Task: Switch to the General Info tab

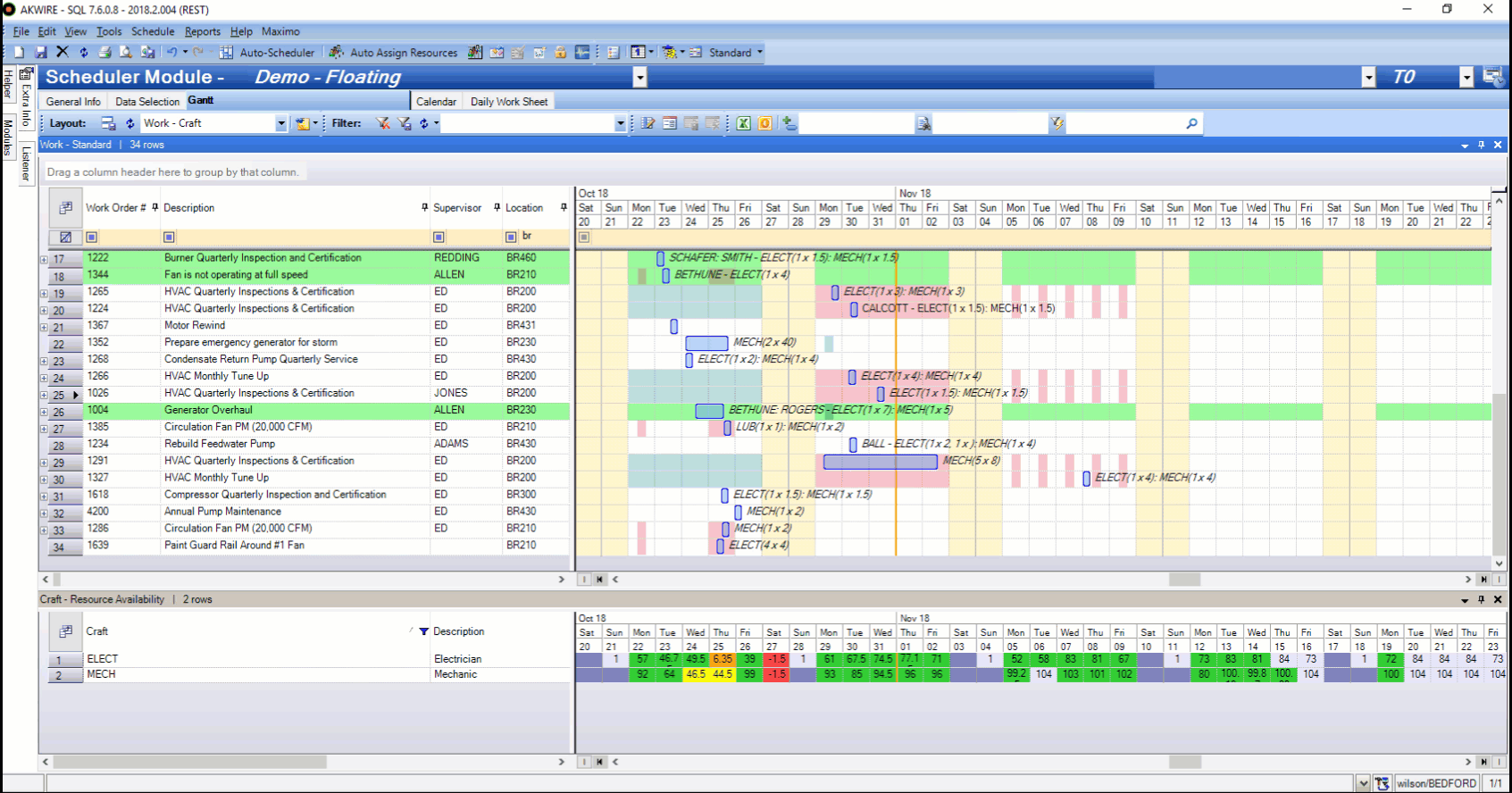Action: [x=73, y=102]
